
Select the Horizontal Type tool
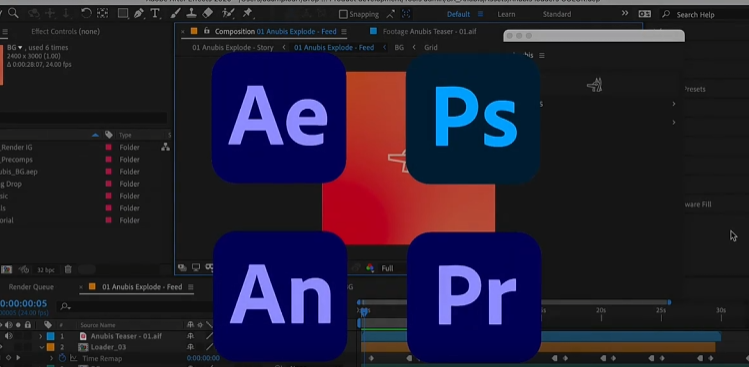[x=155, y=13]
